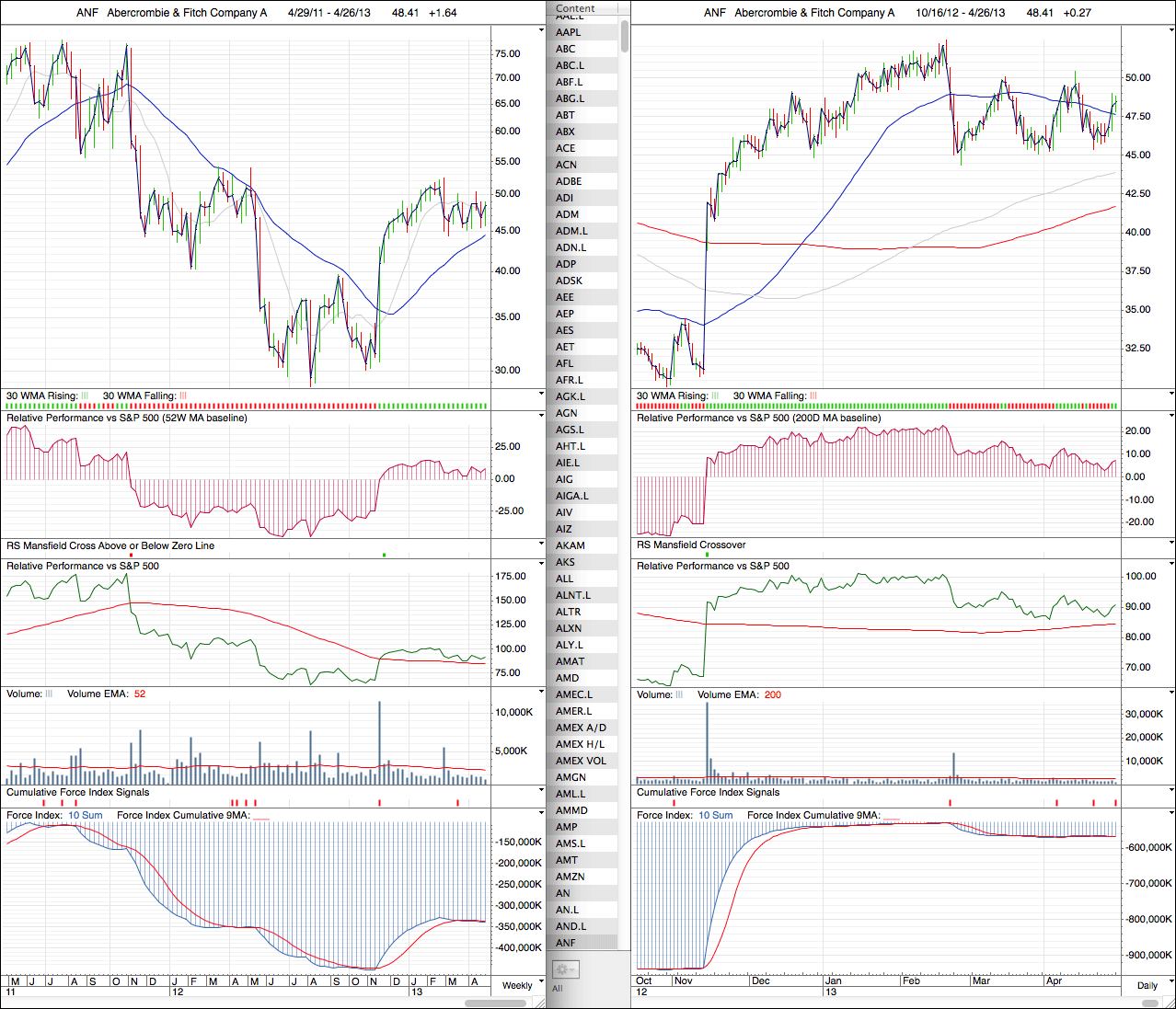Click weekly Force Index 10 Sum label
The height and width of the screenshot is (1009, 1176).
pos(86,815)
